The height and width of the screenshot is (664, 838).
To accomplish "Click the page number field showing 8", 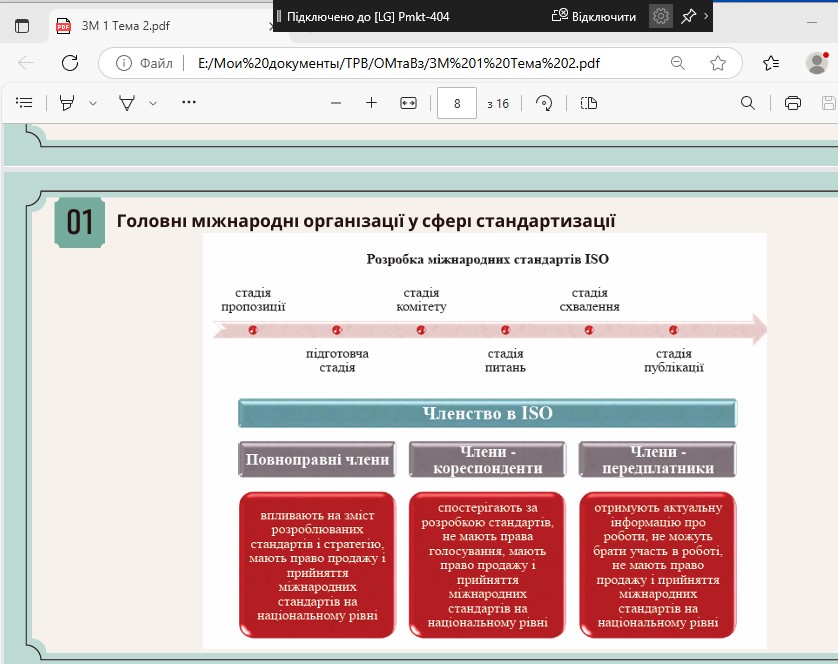I will click(x=457, y=103).
